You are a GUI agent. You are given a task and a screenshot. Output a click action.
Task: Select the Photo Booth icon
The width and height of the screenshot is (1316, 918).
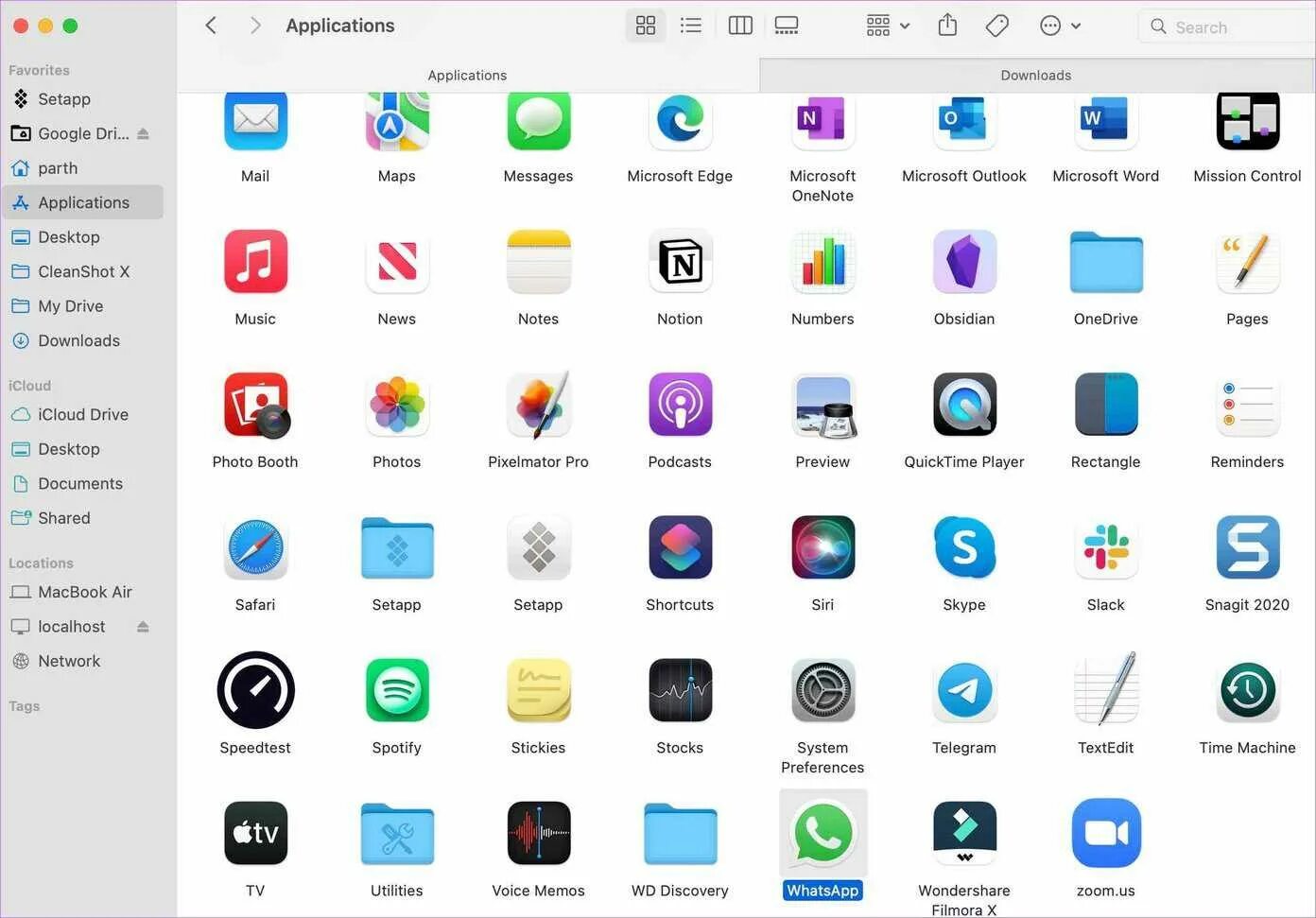click(x=255, y=405)
